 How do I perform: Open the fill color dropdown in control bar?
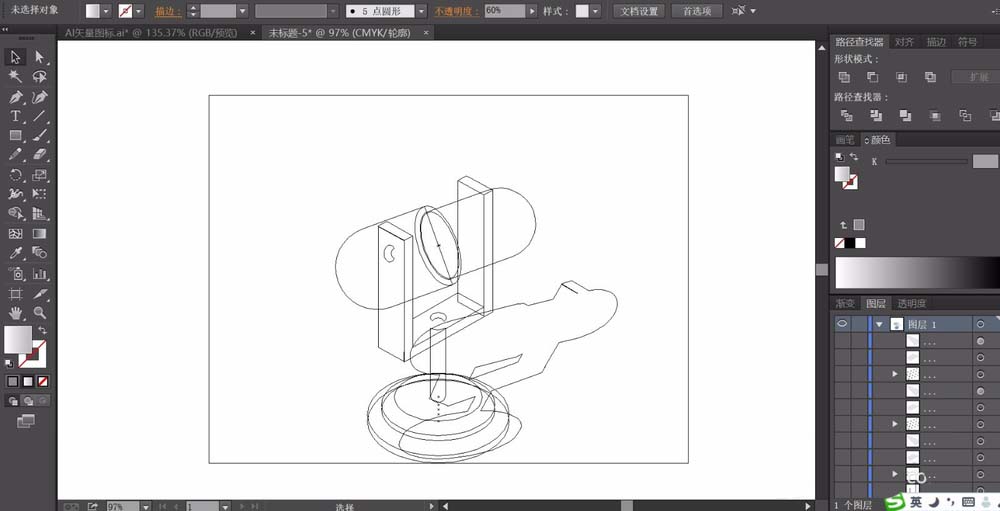(106, 11)
